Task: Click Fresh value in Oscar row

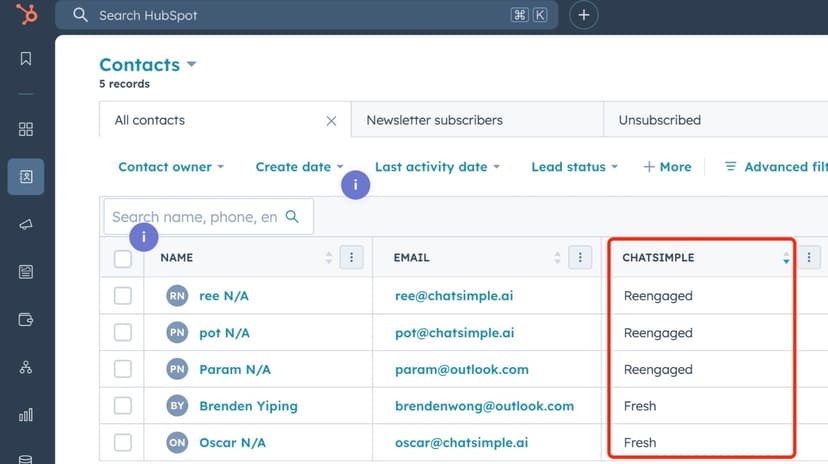Action: pos(640,442)
